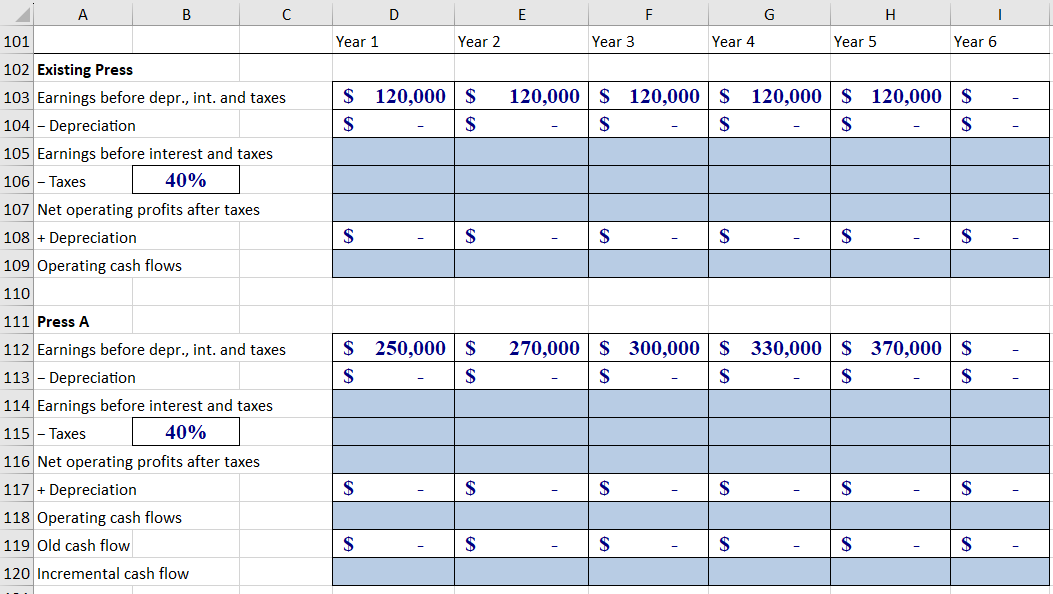This screenshot has width=1053, height=594.
Task: Click Press A Year 3 earnings 300,000
Action: (x=648, y=348)
